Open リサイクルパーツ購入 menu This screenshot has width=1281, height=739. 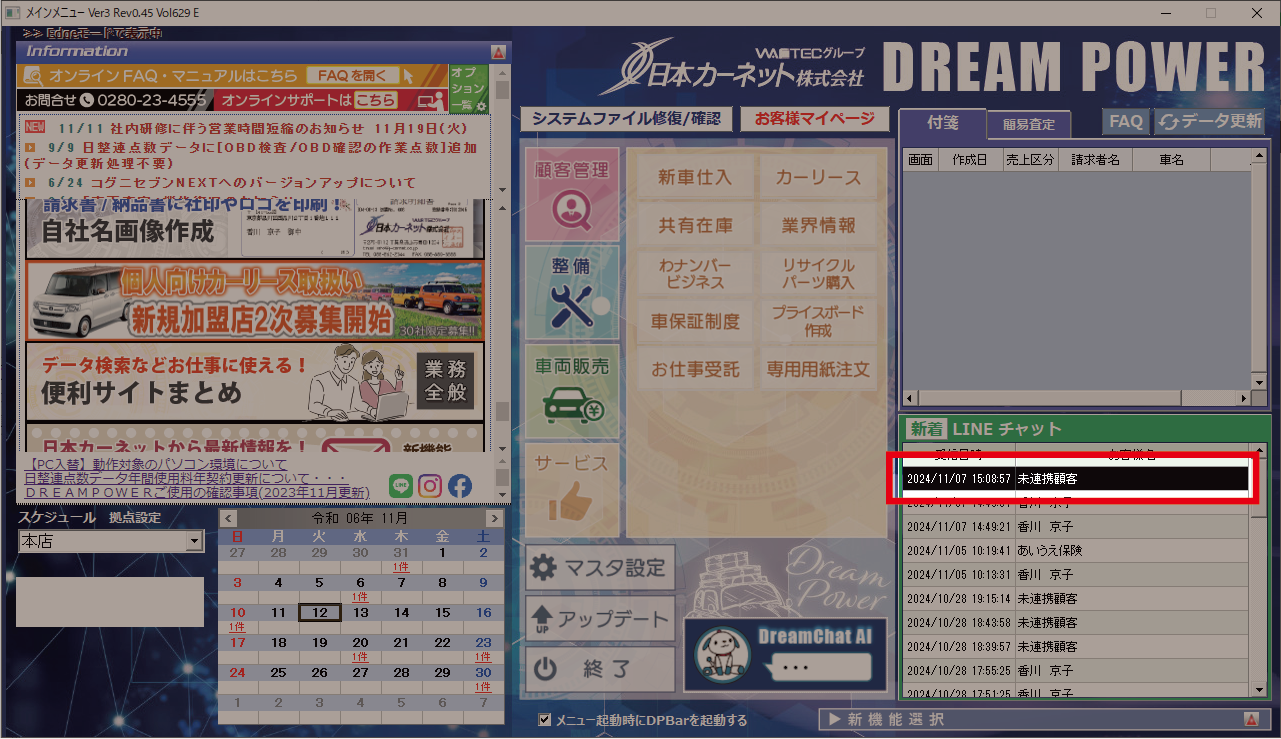(818, 274)
